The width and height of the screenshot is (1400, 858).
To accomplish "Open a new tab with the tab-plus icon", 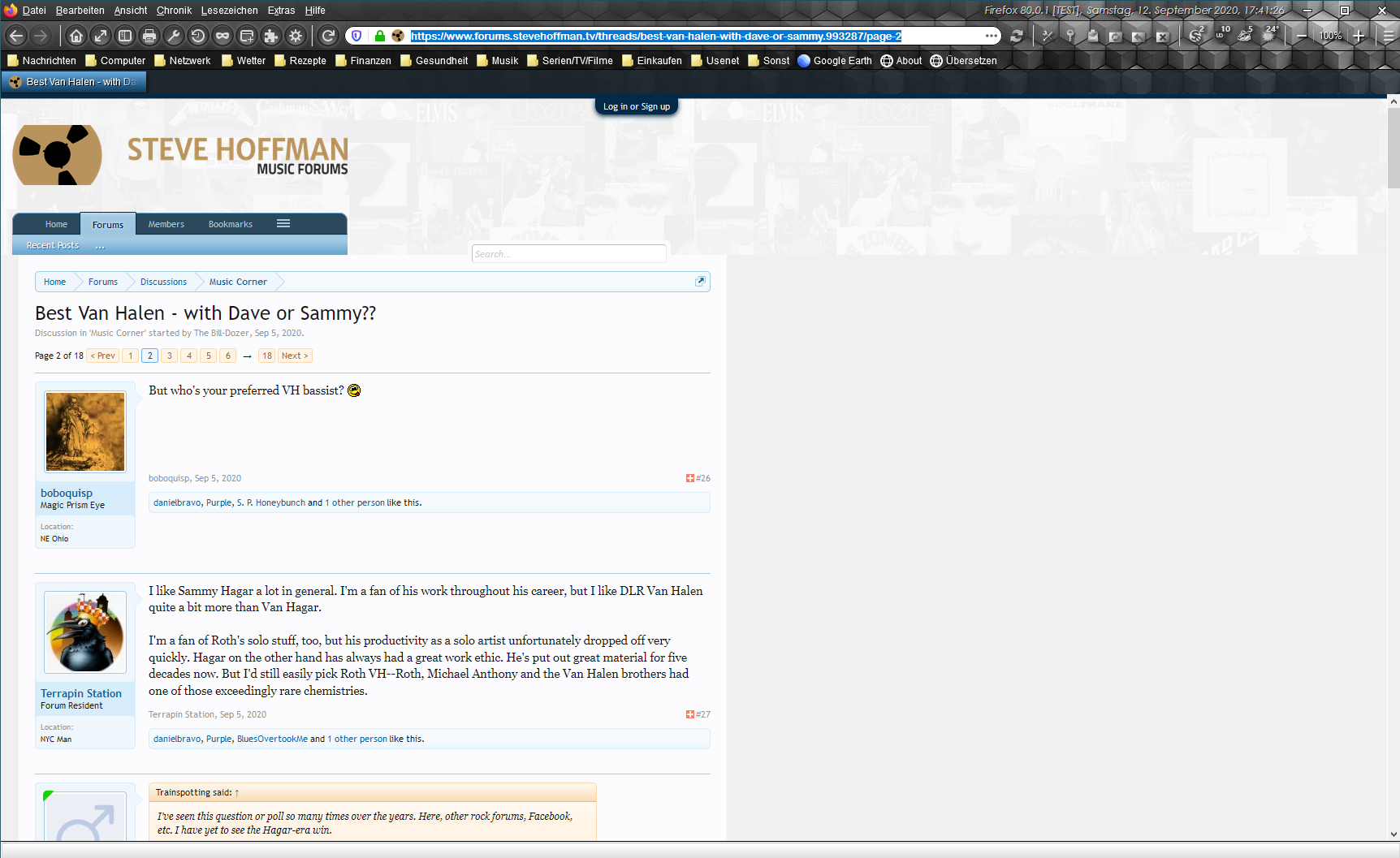I will coord(247,36).
